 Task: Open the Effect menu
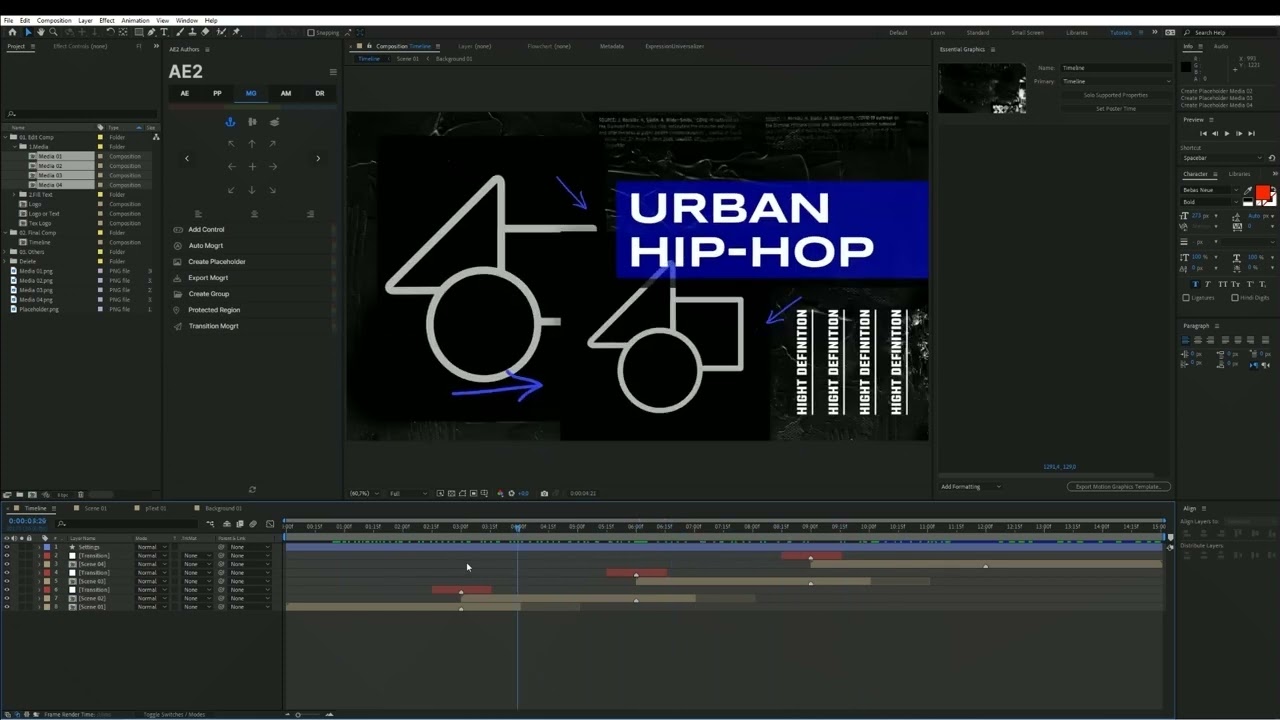[x=107, y=20]
